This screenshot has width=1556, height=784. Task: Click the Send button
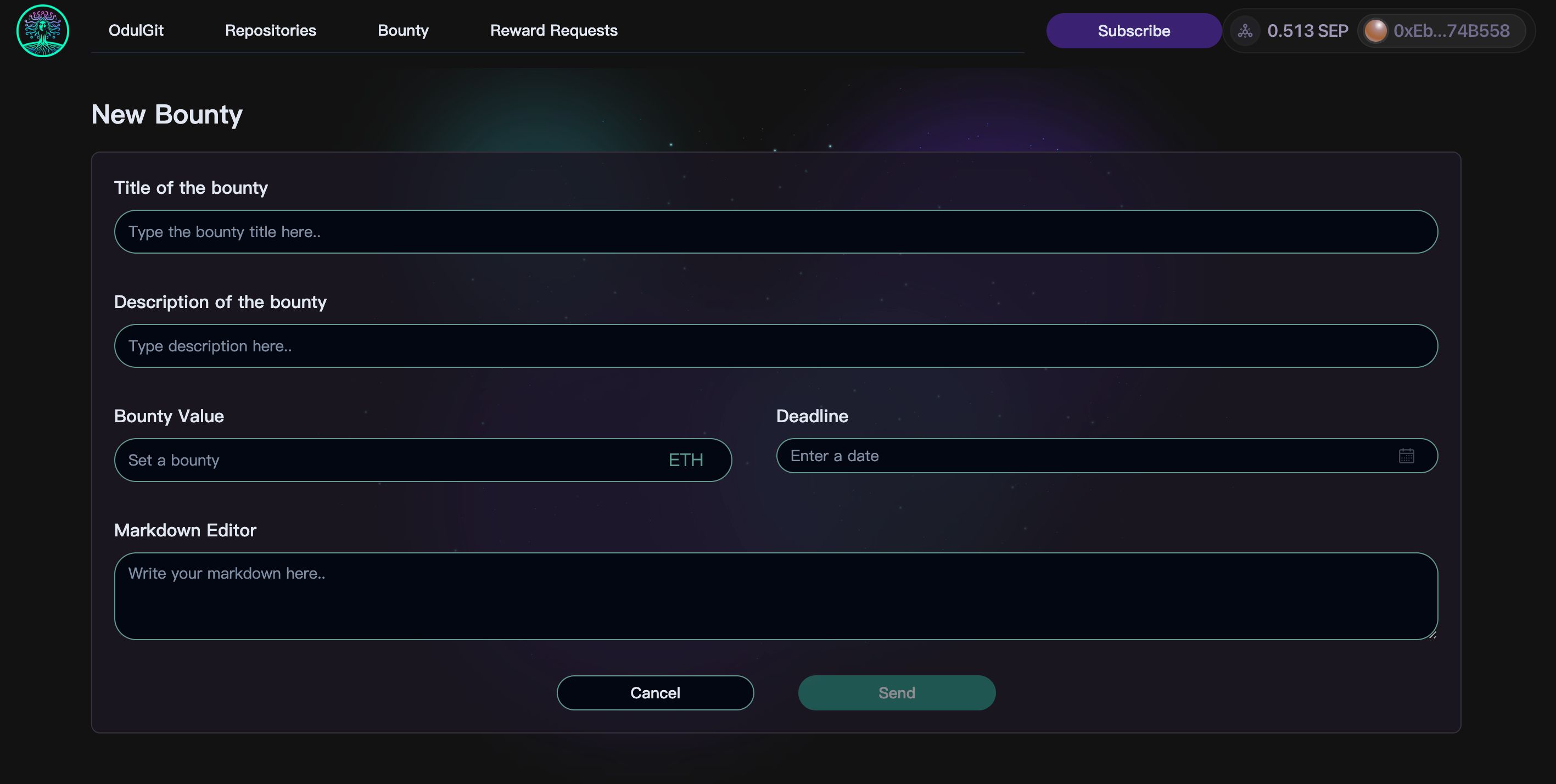(x=896, y=692)
